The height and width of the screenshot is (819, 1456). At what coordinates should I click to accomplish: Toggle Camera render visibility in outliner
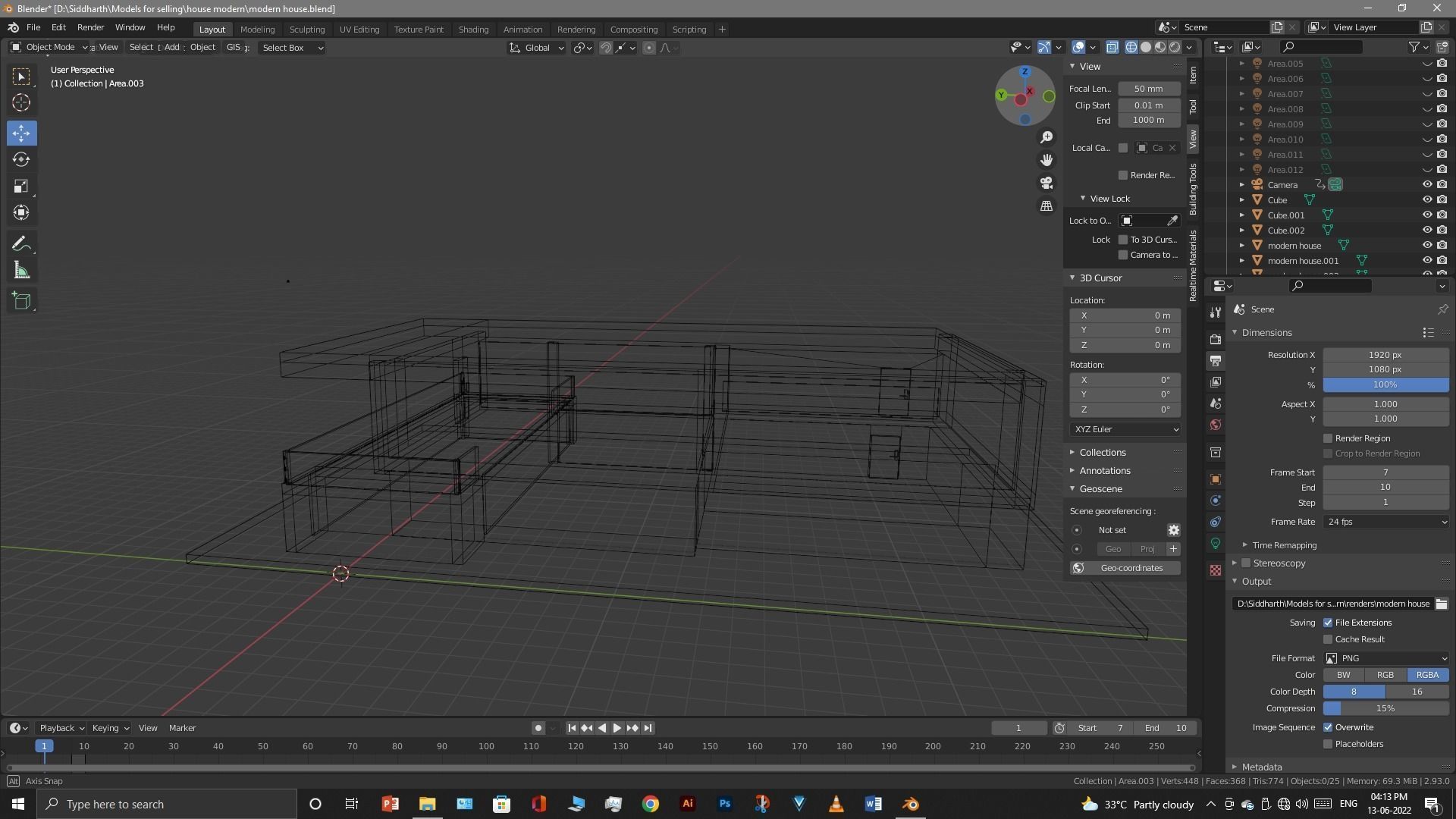(x=1442, y=185)
